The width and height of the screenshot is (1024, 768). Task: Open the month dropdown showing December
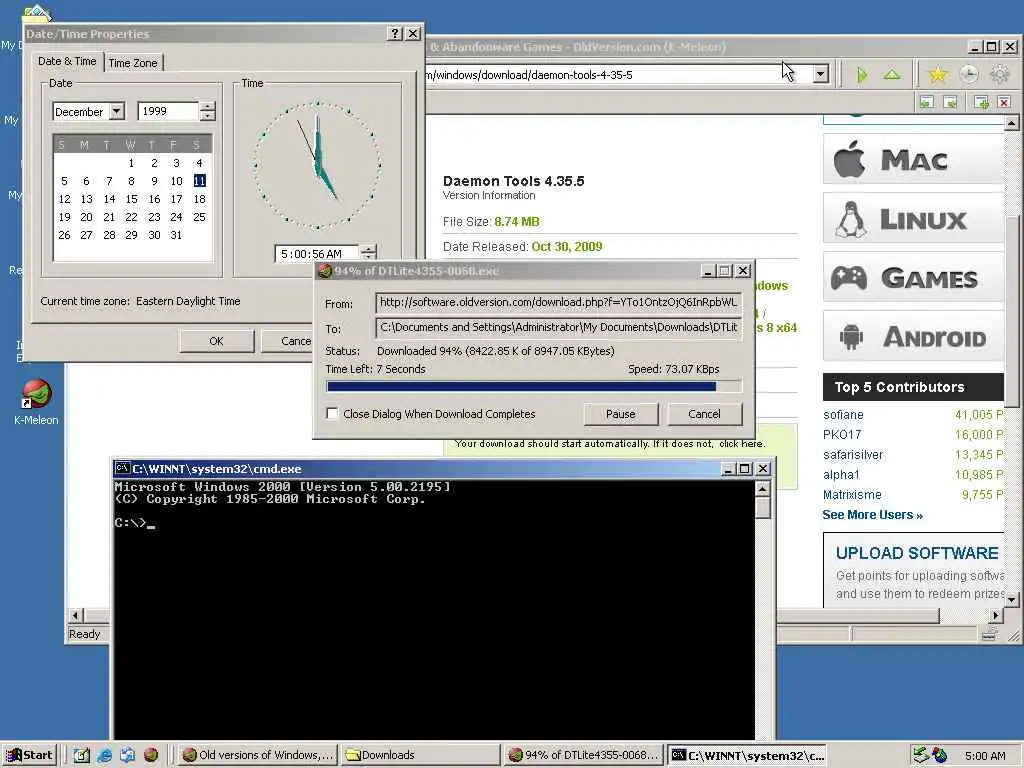pos(116,111)
